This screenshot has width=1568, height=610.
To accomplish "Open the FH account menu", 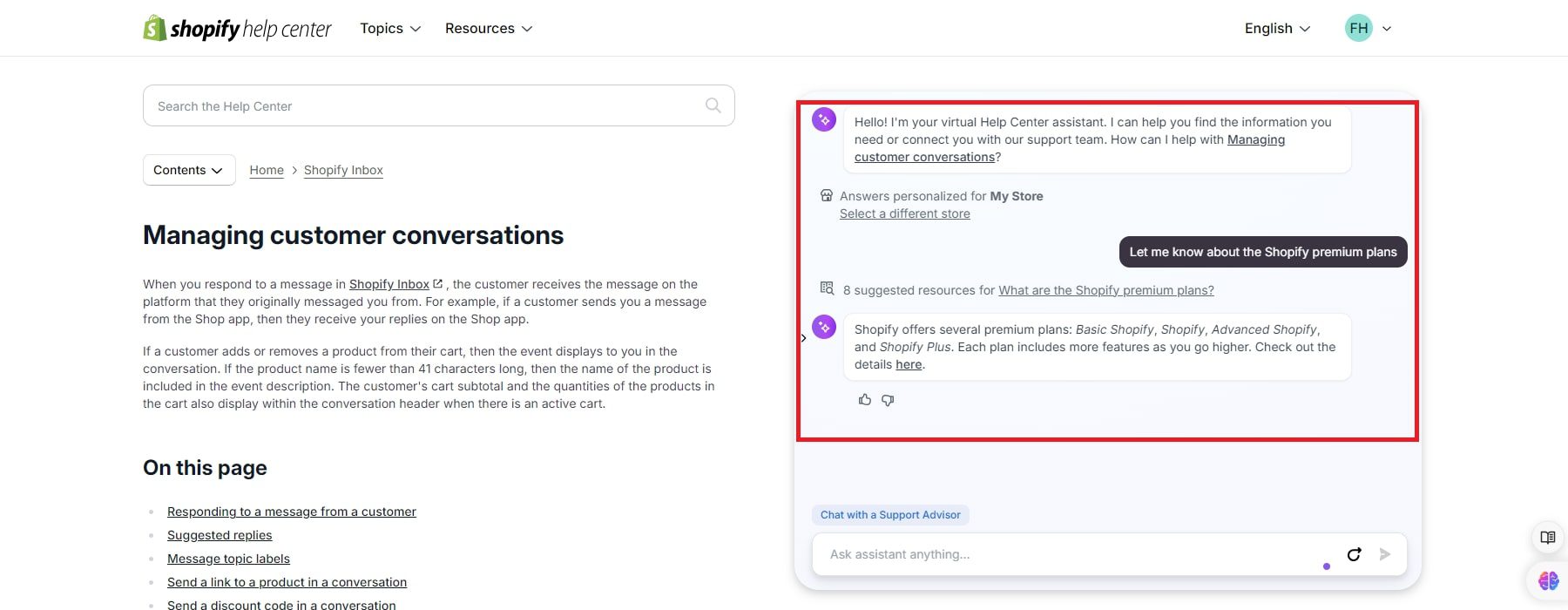I will click(x=1368, y=28).
